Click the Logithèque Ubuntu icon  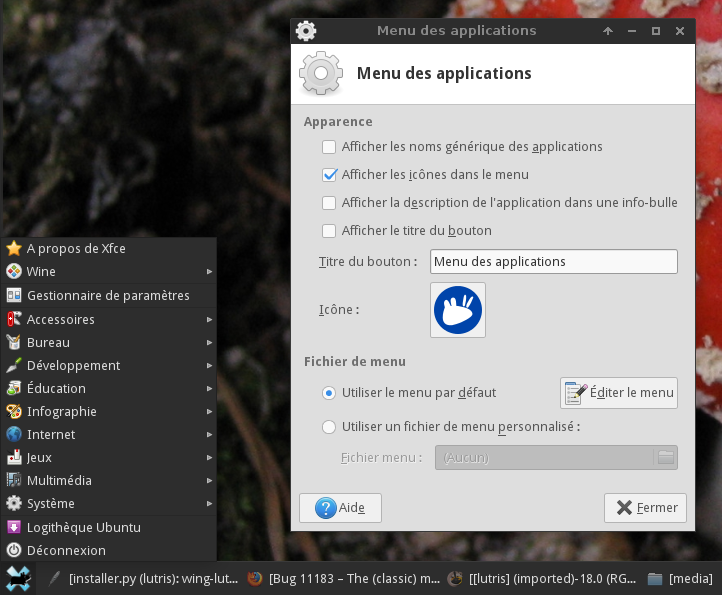(x=14, y=527)
